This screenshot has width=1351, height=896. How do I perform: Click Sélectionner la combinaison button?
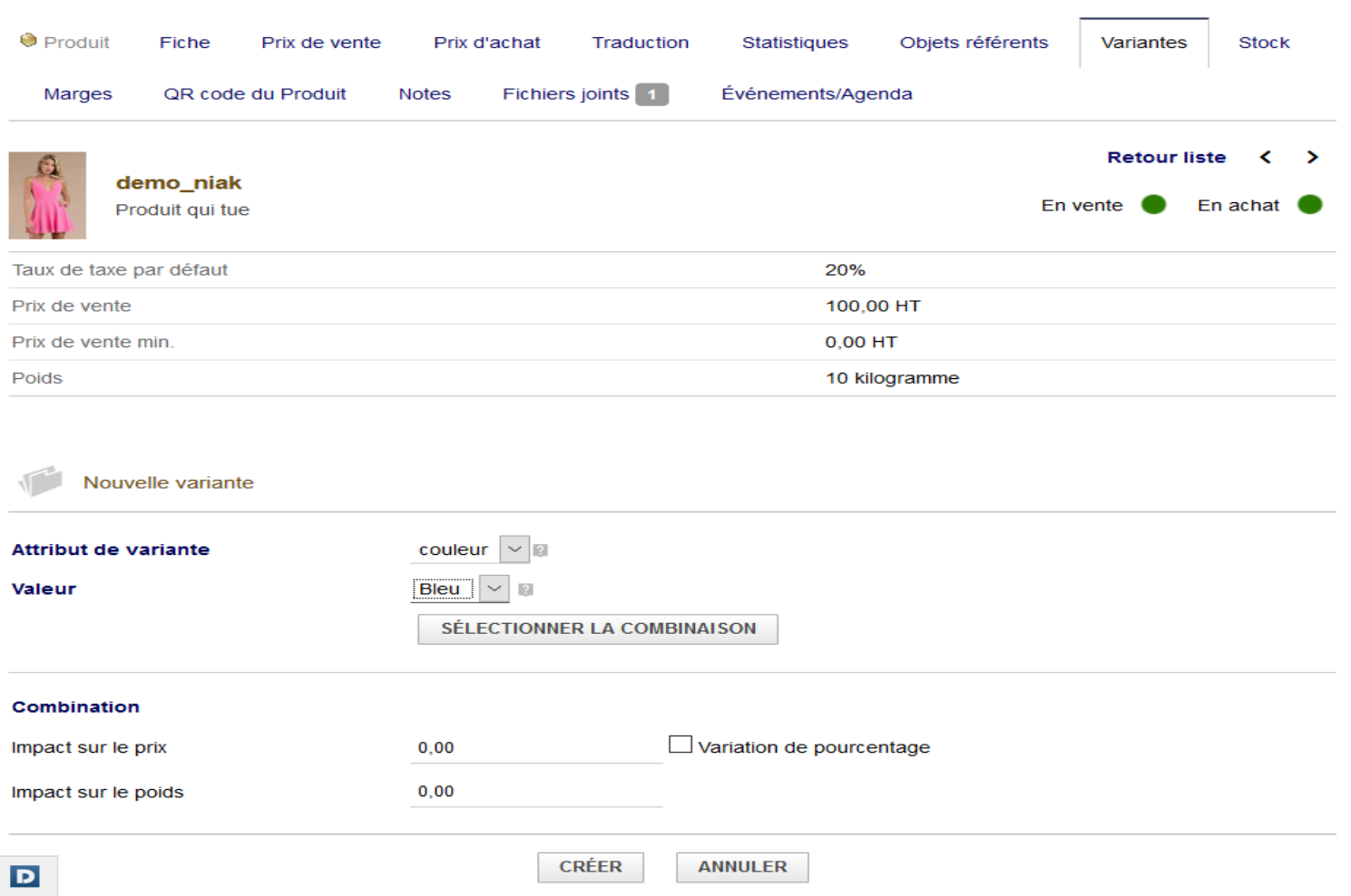pos(598,628)
